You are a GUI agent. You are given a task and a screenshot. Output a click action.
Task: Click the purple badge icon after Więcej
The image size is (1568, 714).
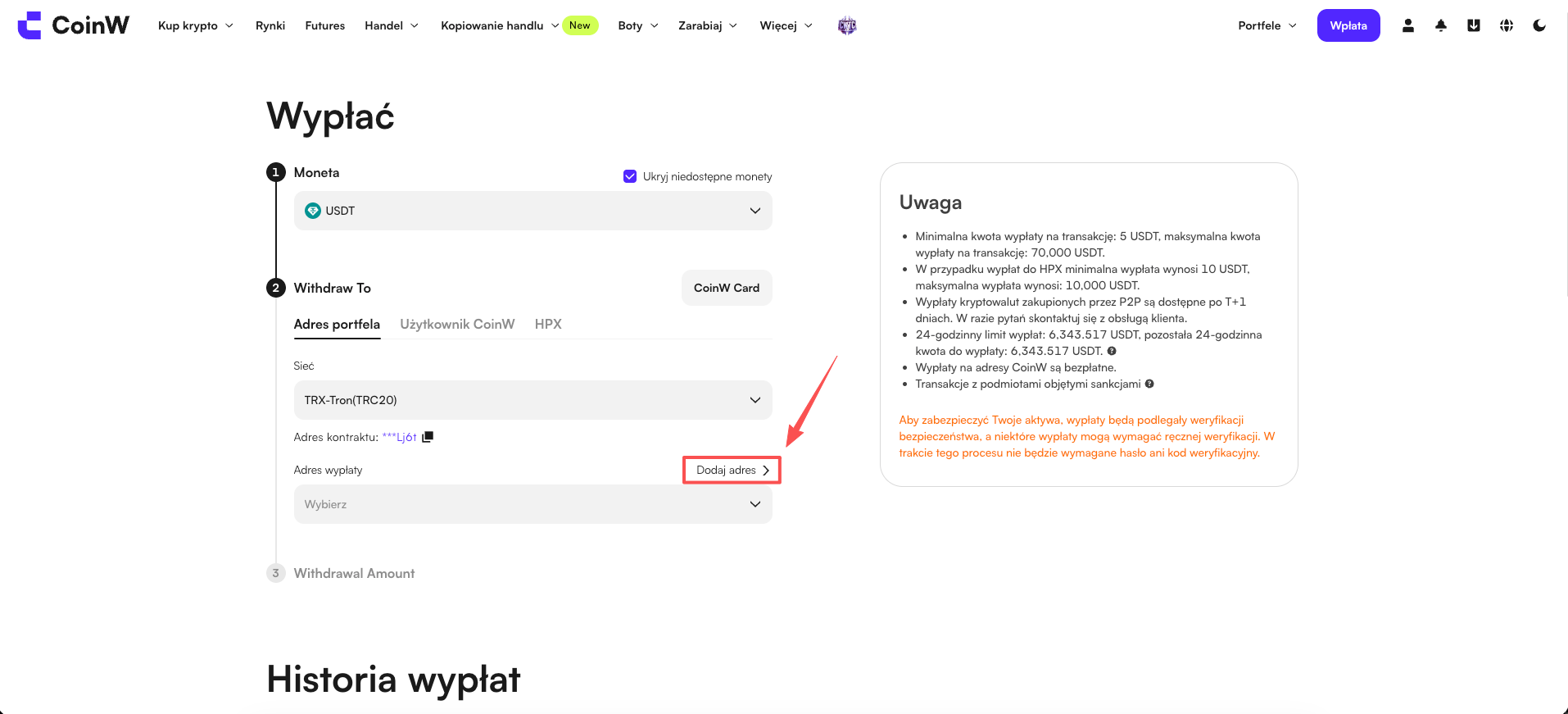coord(847,25)
